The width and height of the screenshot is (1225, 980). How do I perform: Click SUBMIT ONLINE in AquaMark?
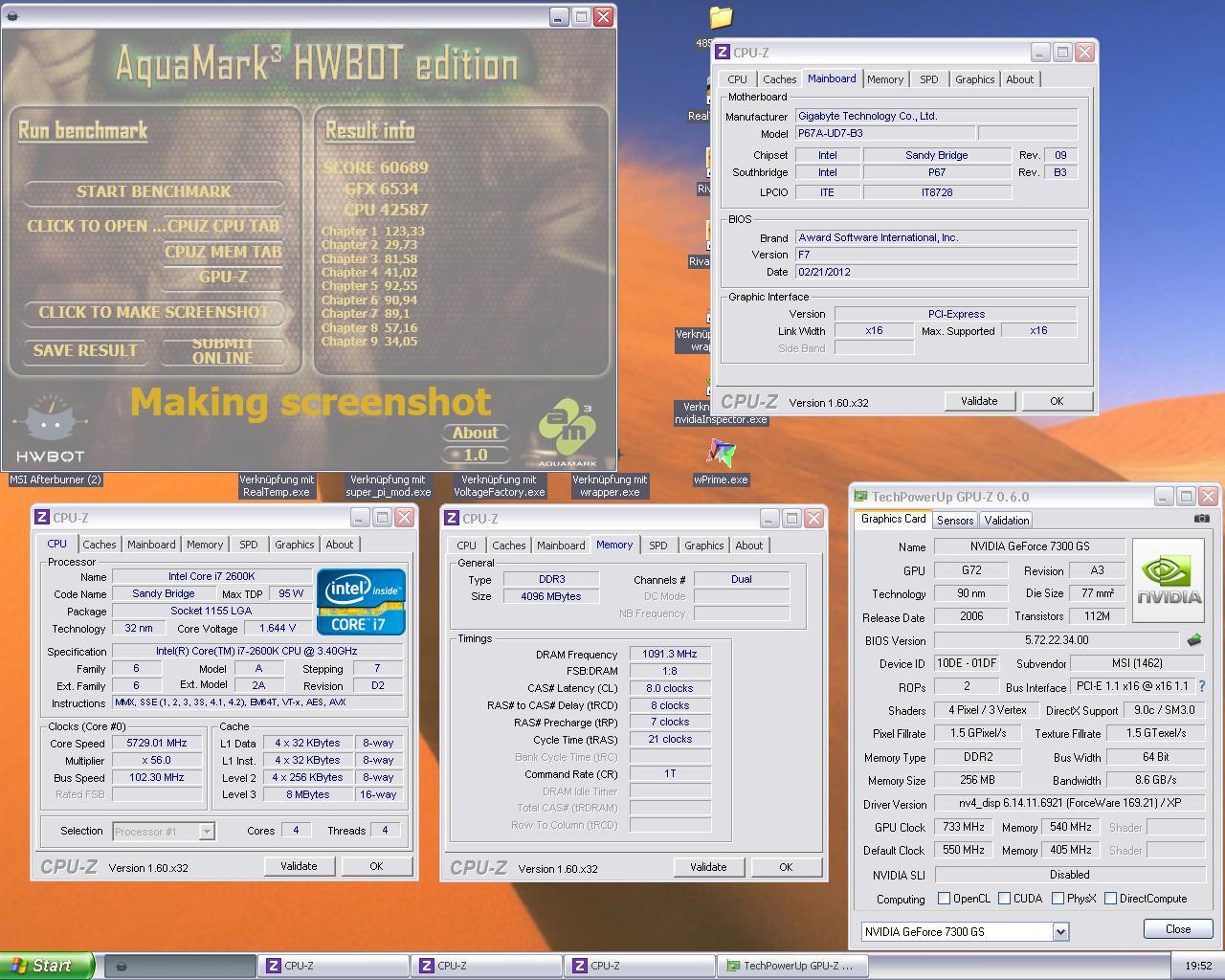pos(223,350)
